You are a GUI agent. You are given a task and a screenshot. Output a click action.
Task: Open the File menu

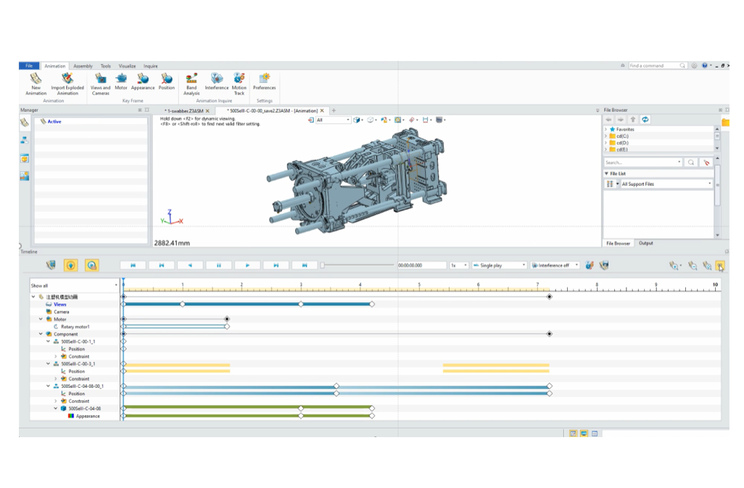click(x=29, y=66)
